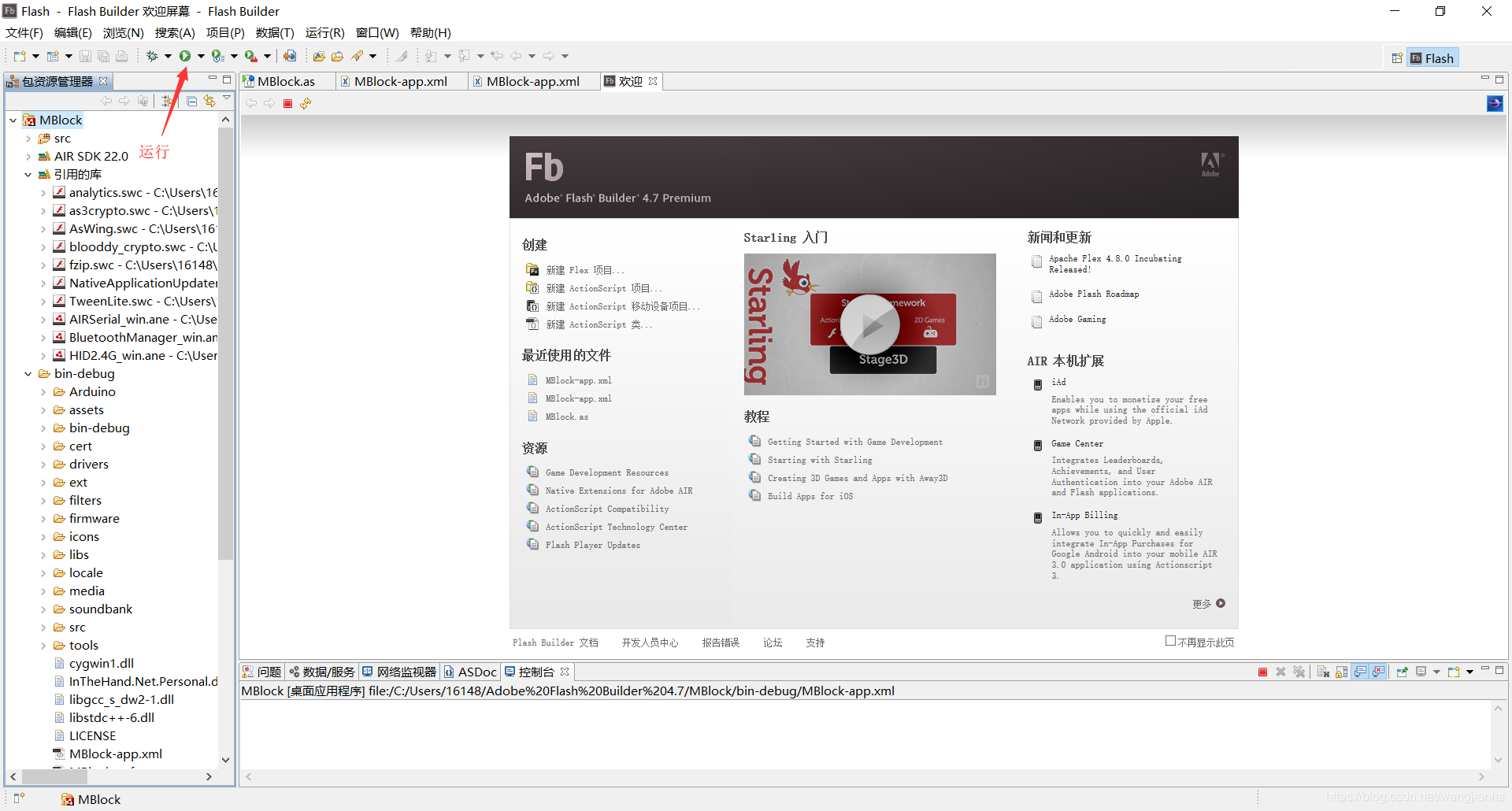Click Package Explorer vertical scrollbar thumb

point(226,343)
